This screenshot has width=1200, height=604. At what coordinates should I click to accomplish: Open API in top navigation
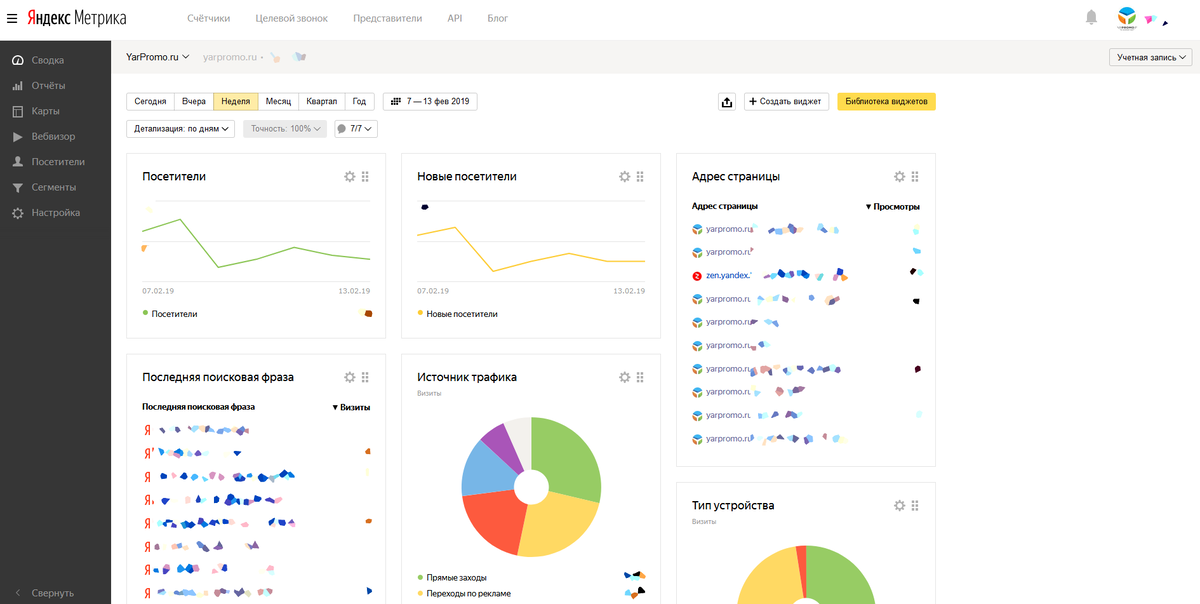coord(455,18)
